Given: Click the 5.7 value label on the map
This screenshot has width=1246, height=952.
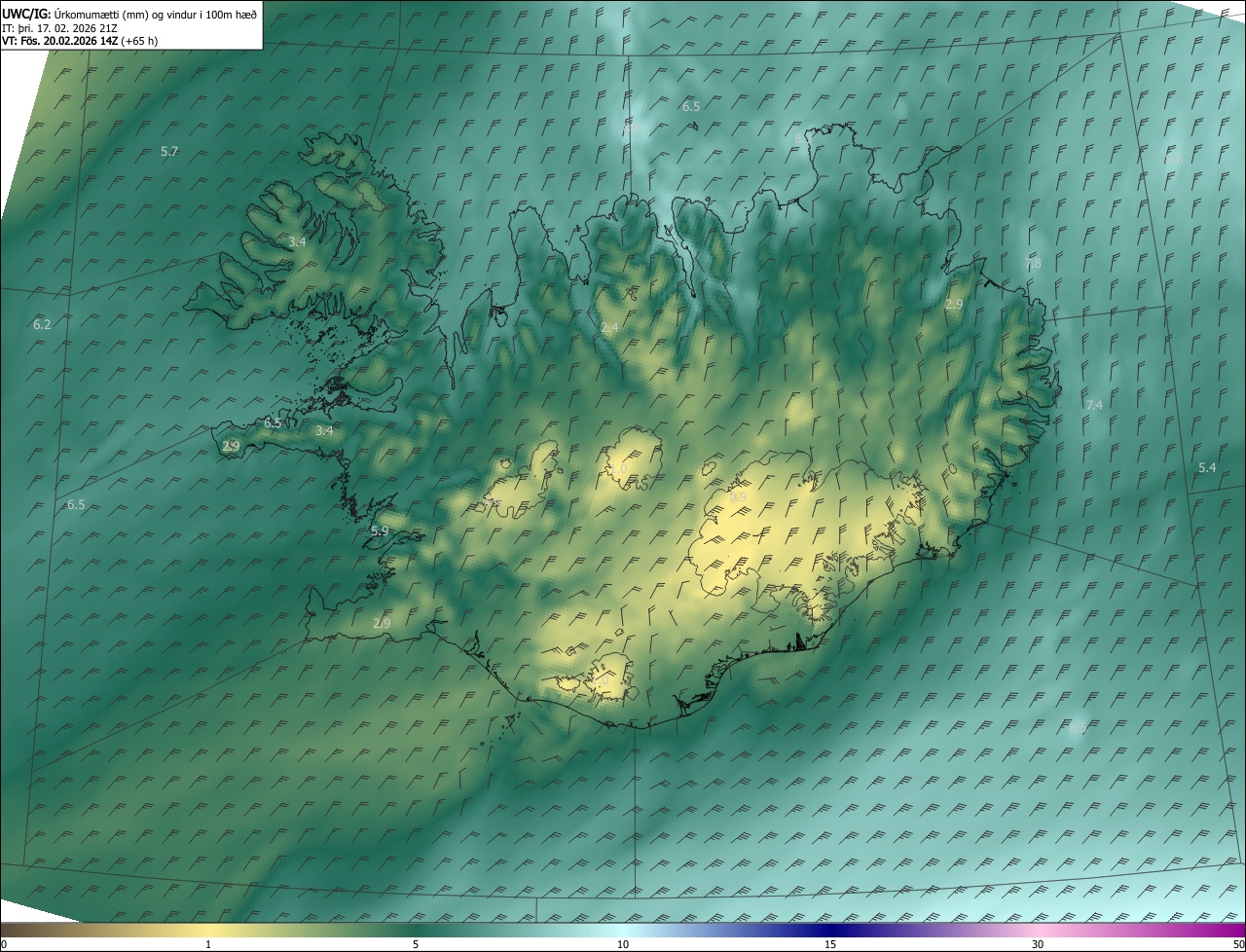Looking at the screenshot, I should pos(169,151).
